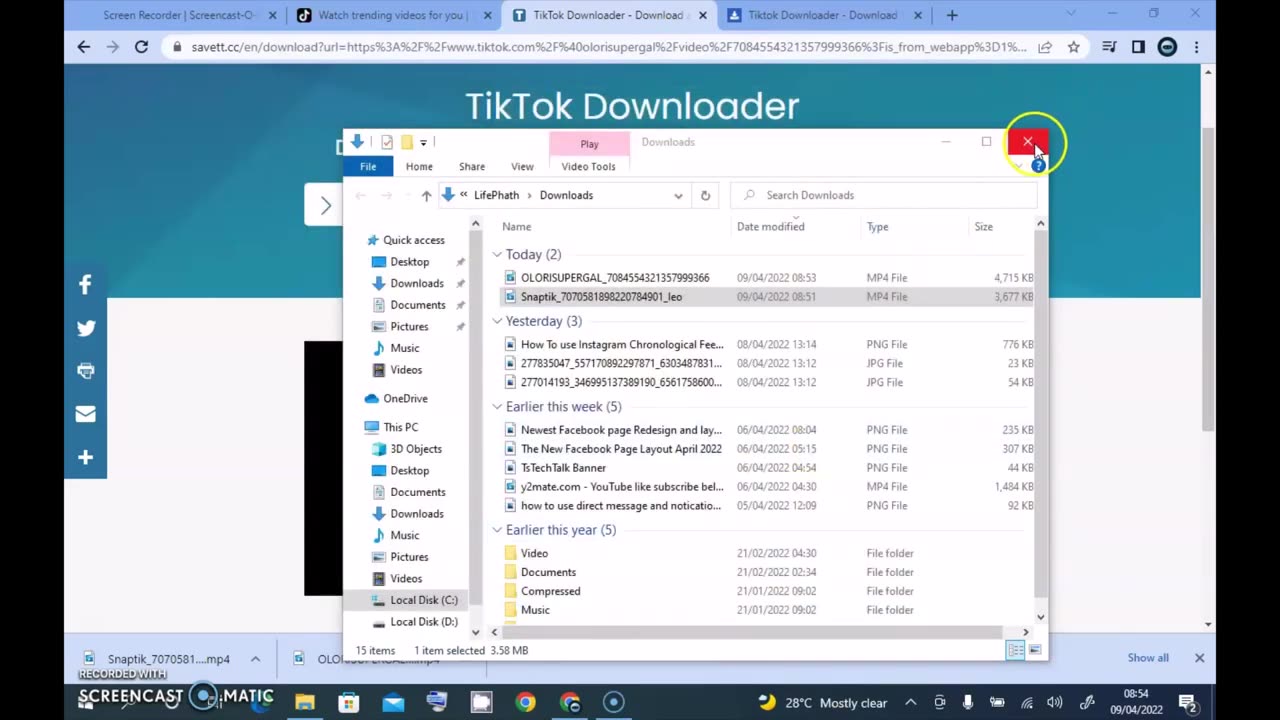The width and height of the screenshot is (1280, 720).
Task: Click the white arrow button on the webpage
Action: 324,206
